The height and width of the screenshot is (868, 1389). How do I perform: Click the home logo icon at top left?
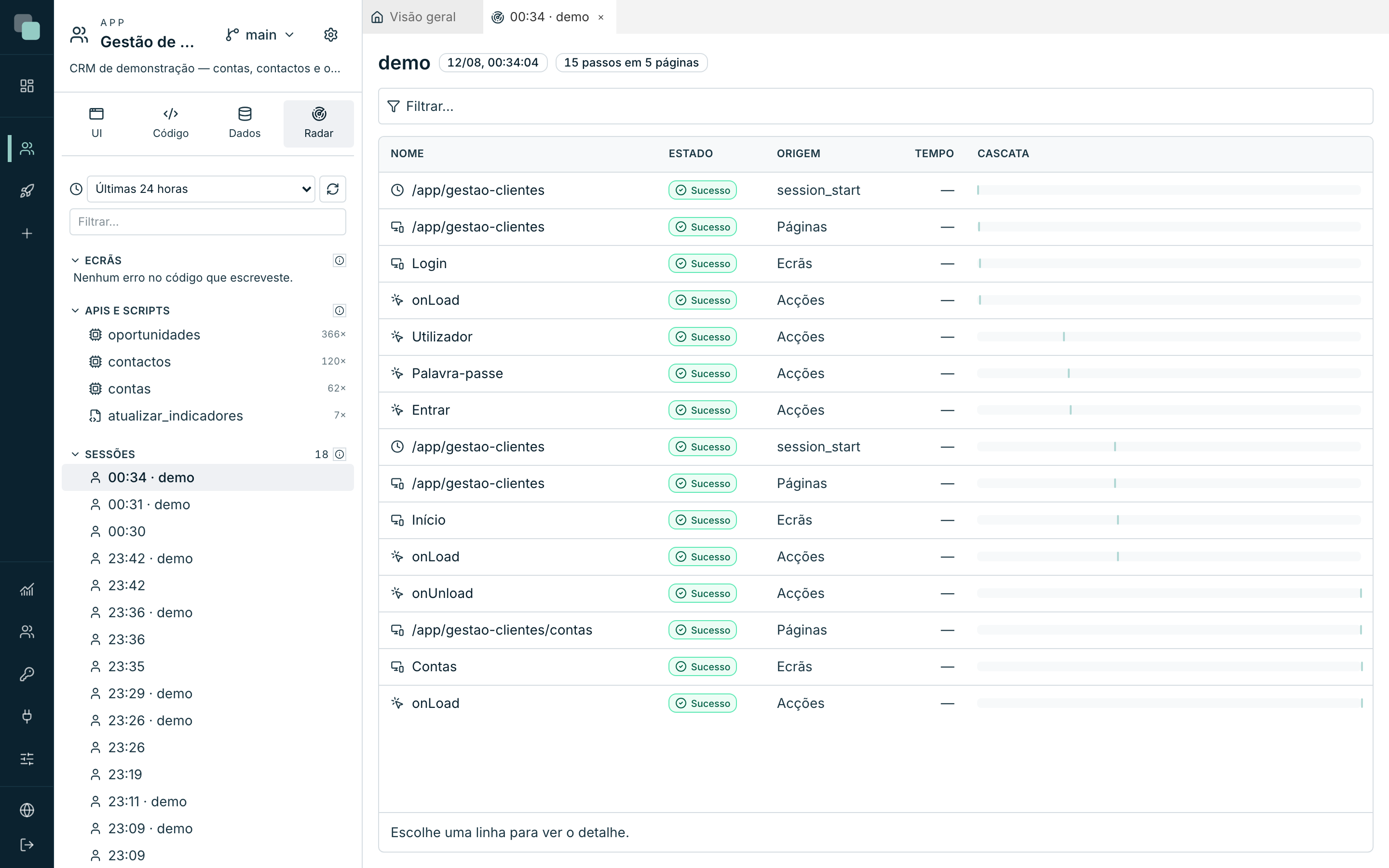(x=27, y=27)
